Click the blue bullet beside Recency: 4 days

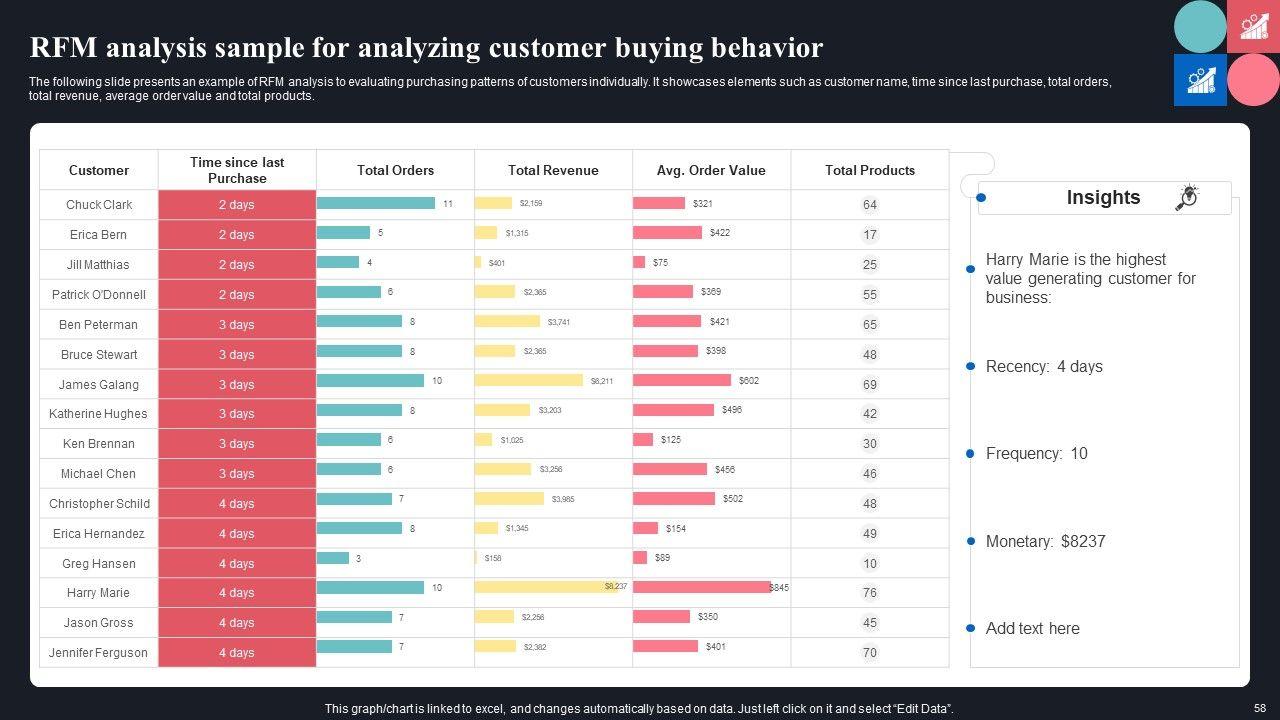click(970, 367)
